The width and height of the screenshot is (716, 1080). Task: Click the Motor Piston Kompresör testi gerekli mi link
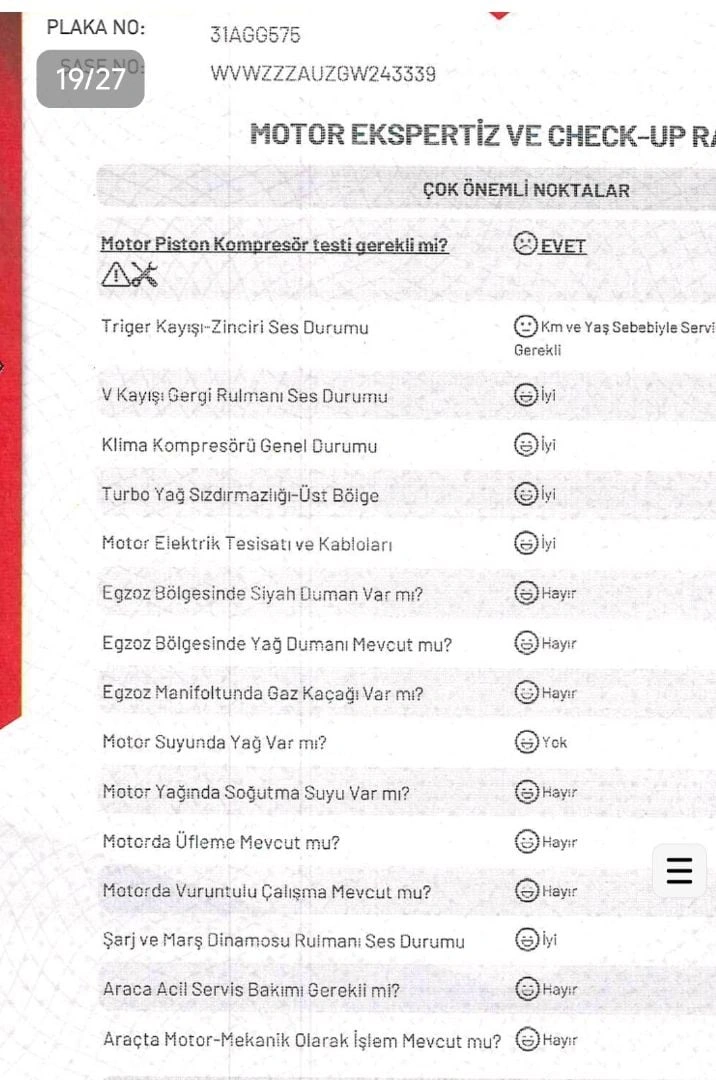click(274, 245)
